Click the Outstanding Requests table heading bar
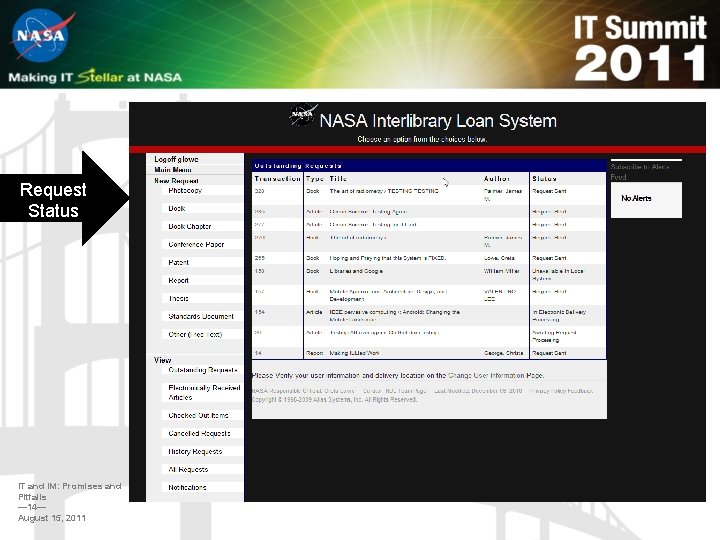This screenshot has width=720, height=540. (429, 166)
